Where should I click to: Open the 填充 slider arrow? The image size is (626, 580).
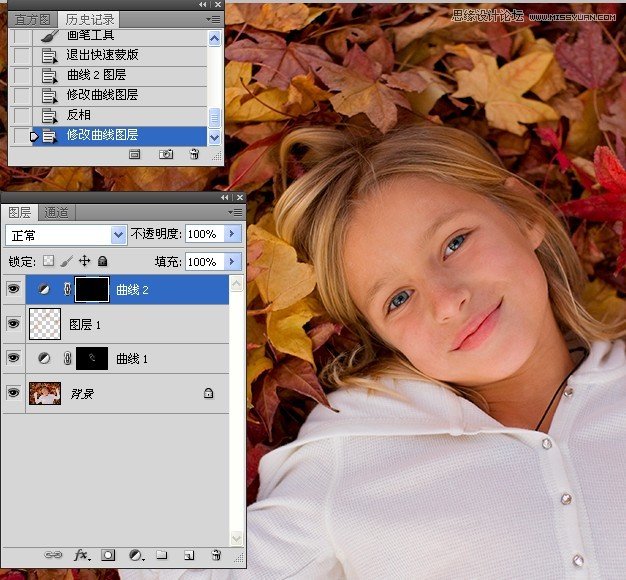point(232,261)
